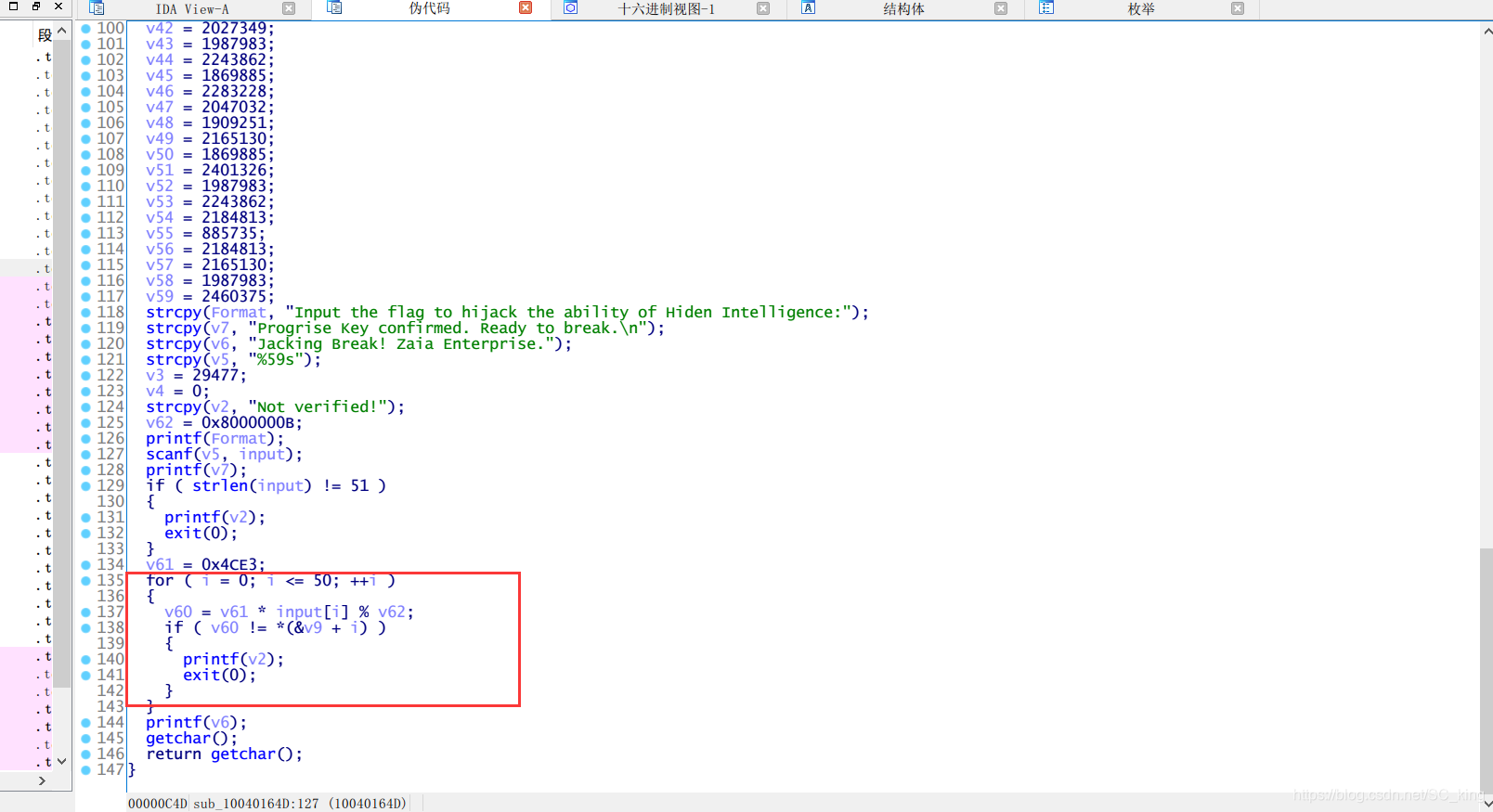Screen dimensions: 1493x812
Task: Click the value 29477 on line 122
Action: click(x=215, y=376)
